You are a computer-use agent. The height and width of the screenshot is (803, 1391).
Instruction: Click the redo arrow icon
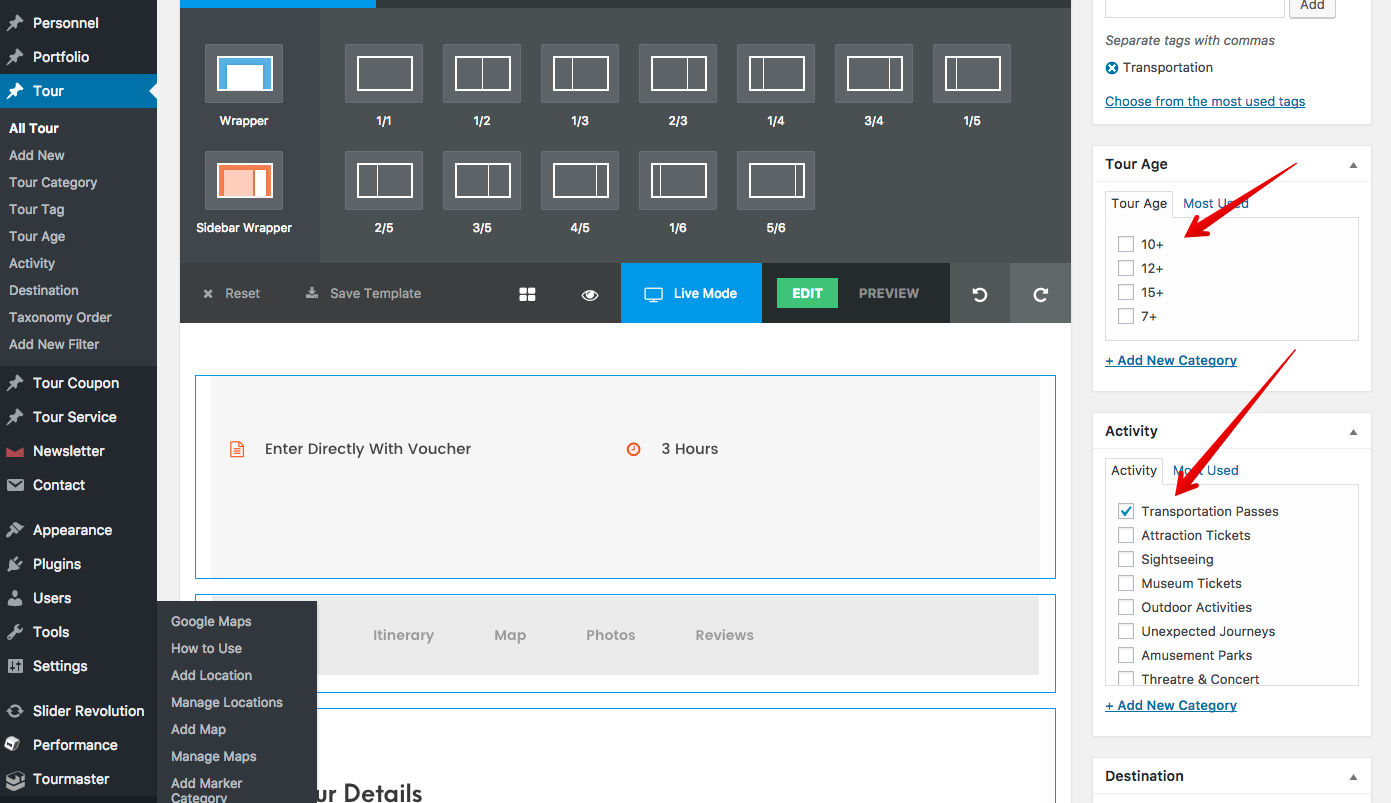click(1040, 294)
